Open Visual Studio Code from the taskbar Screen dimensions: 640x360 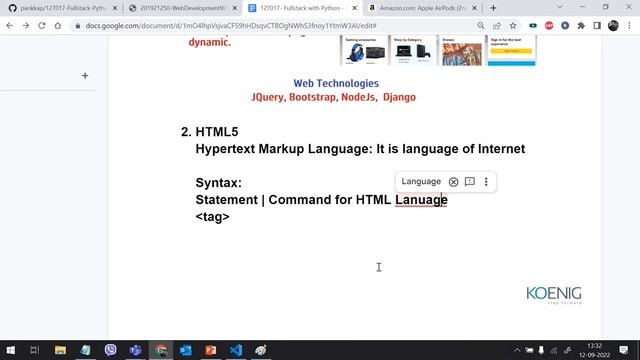point(236,350)
